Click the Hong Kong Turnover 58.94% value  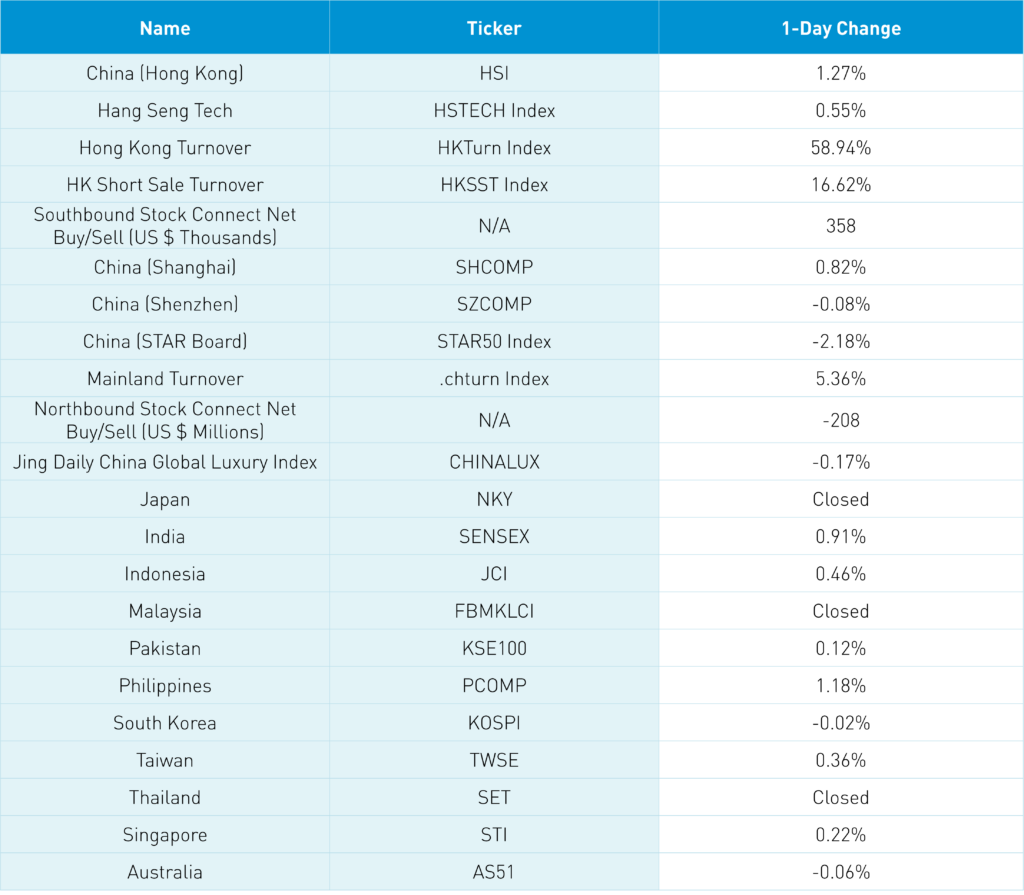(x=841, y=148)
